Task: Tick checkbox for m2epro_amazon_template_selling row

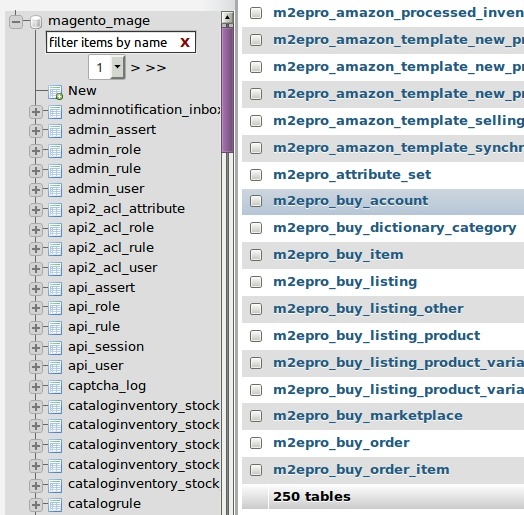Action: pos(256,121)
